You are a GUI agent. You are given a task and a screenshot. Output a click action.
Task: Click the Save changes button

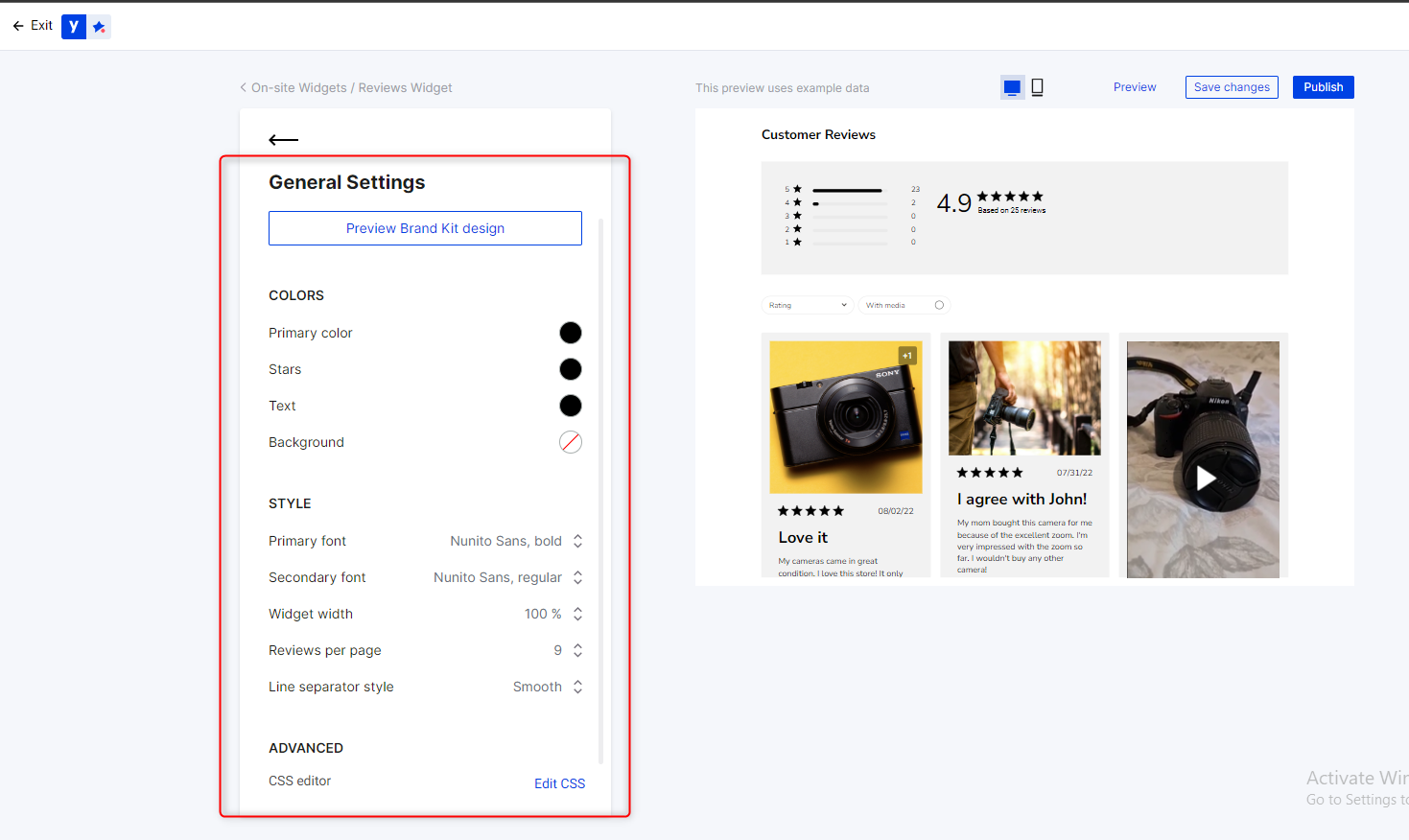click(x=1232, y=87)
